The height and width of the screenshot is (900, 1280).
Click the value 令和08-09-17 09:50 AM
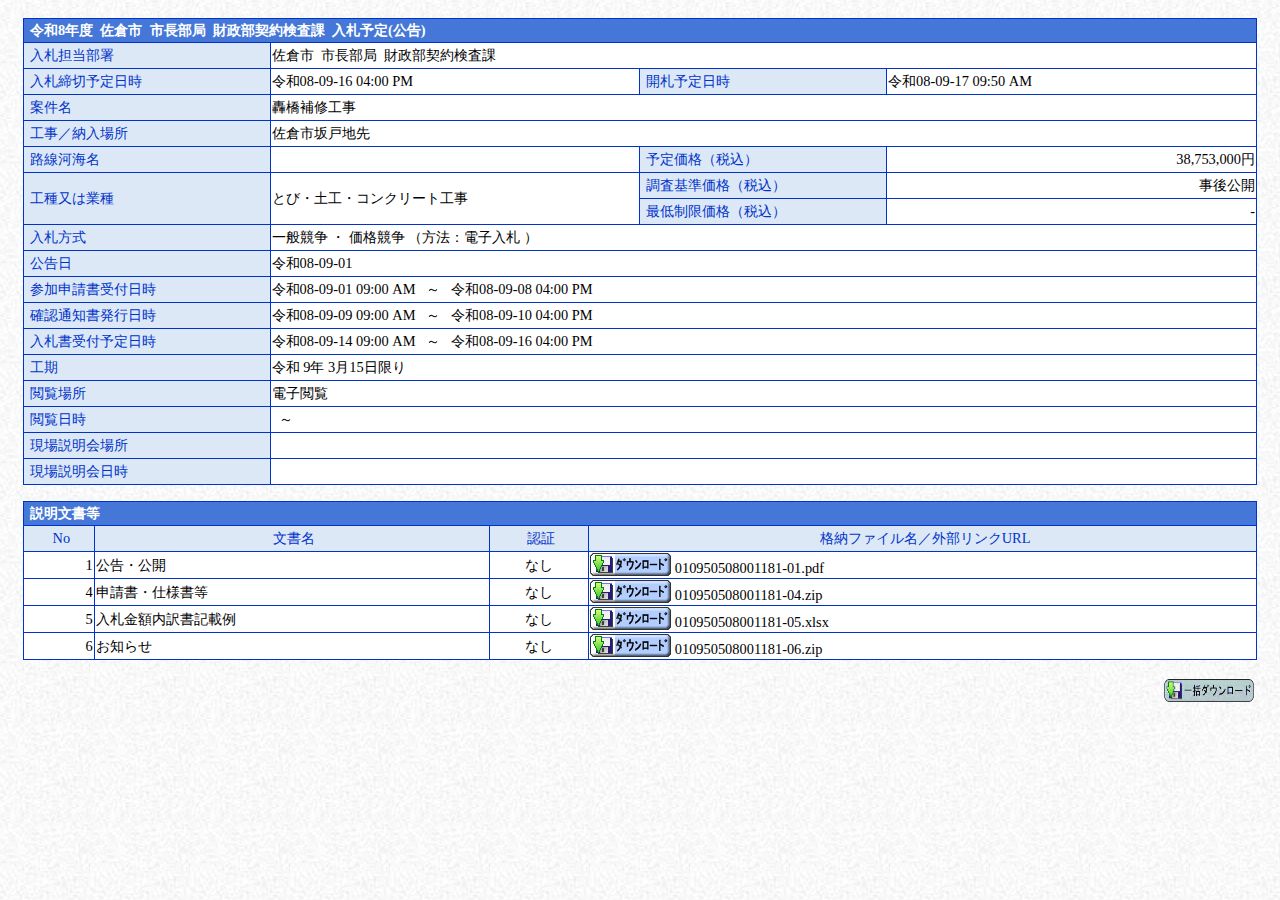tap(960, 82)
